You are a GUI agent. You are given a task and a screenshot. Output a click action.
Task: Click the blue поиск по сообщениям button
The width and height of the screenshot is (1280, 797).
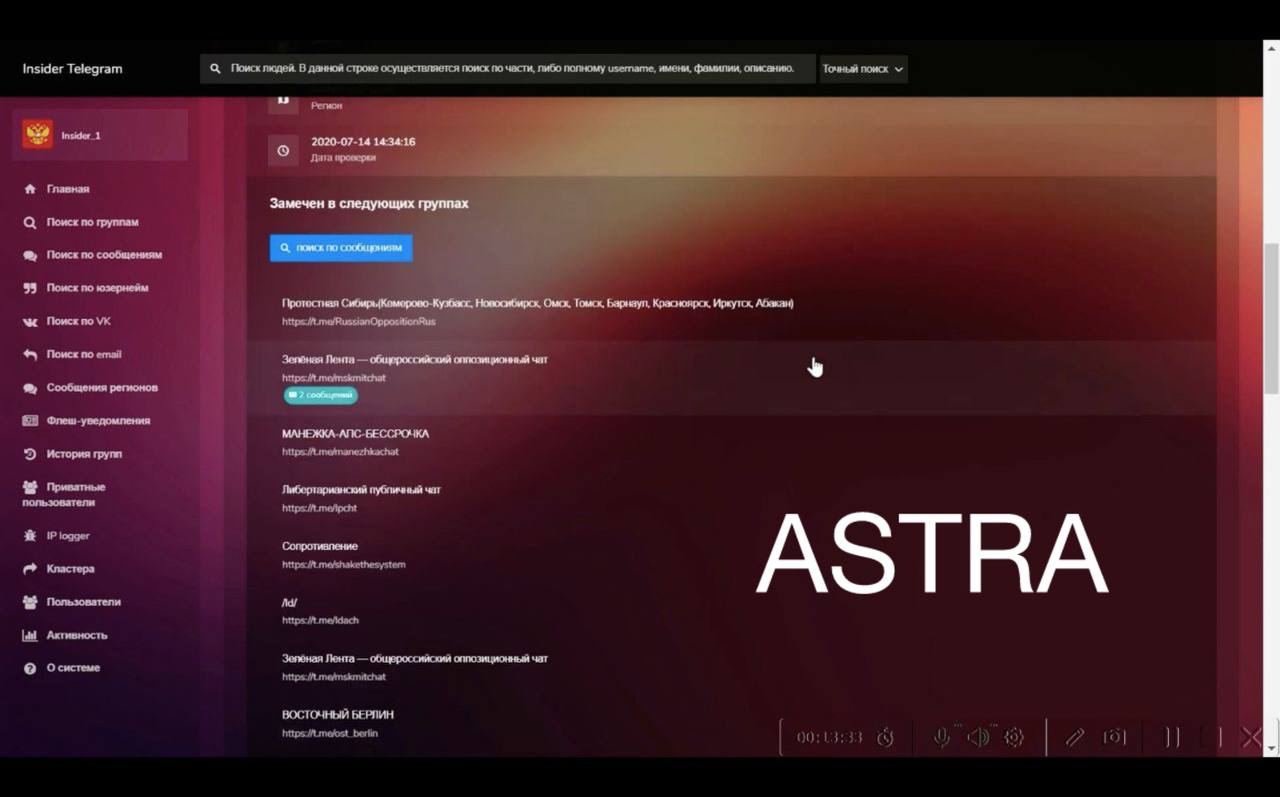341,248
